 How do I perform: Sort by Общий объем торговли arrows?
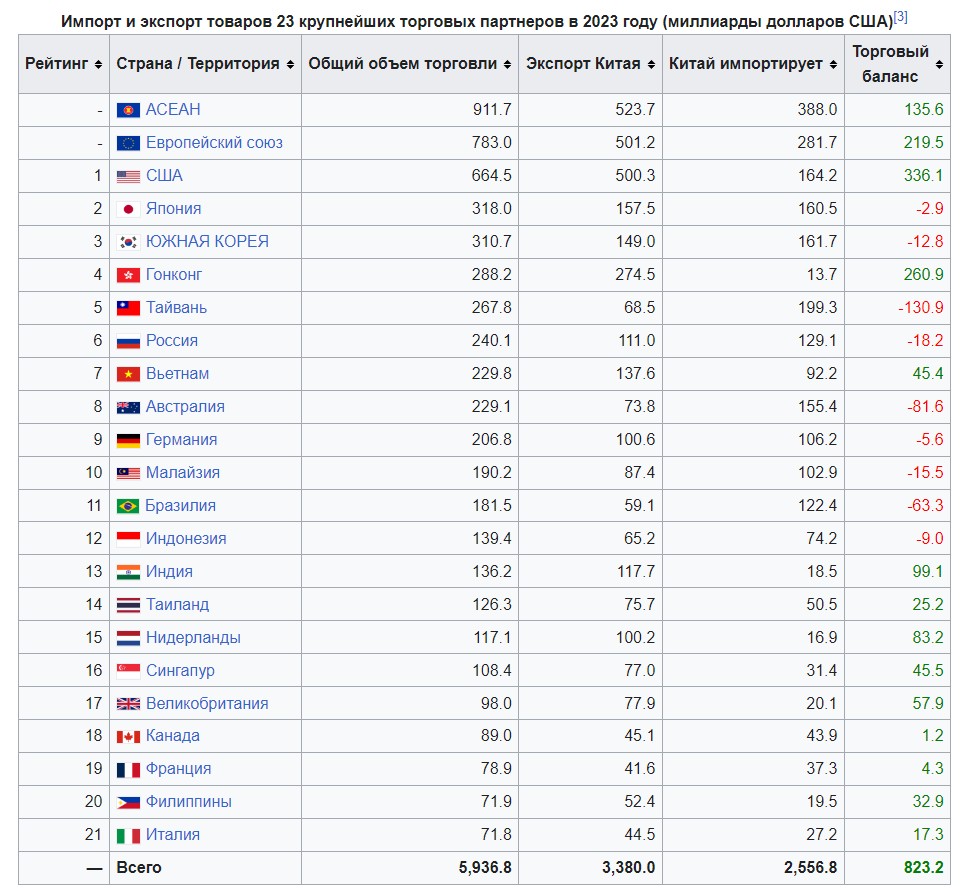coord(507,64)
